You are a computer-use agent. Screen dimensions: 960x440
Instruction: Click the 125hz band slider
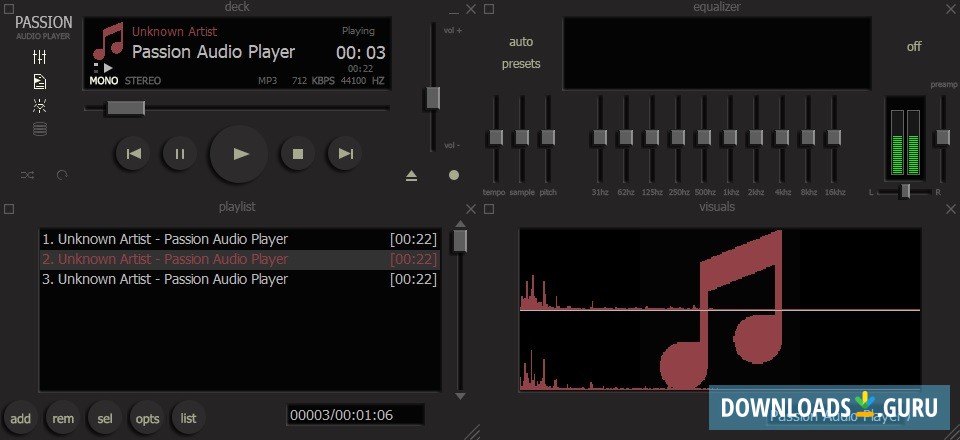coord(652,138)
